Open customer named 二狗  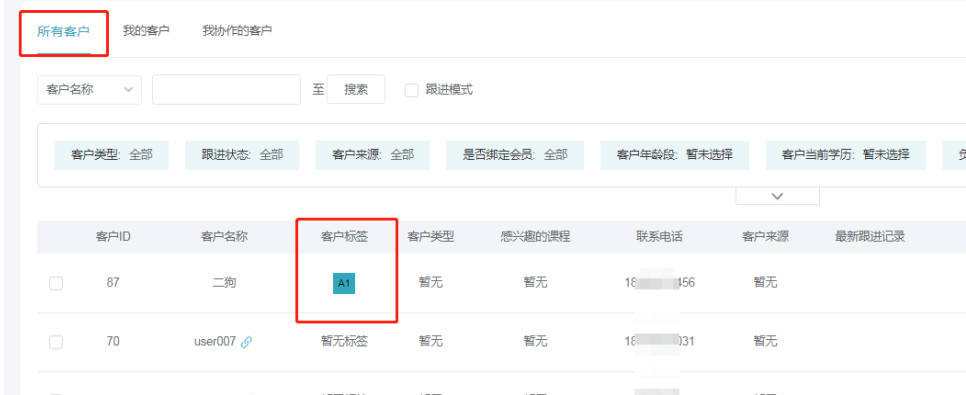click(224, 283)
